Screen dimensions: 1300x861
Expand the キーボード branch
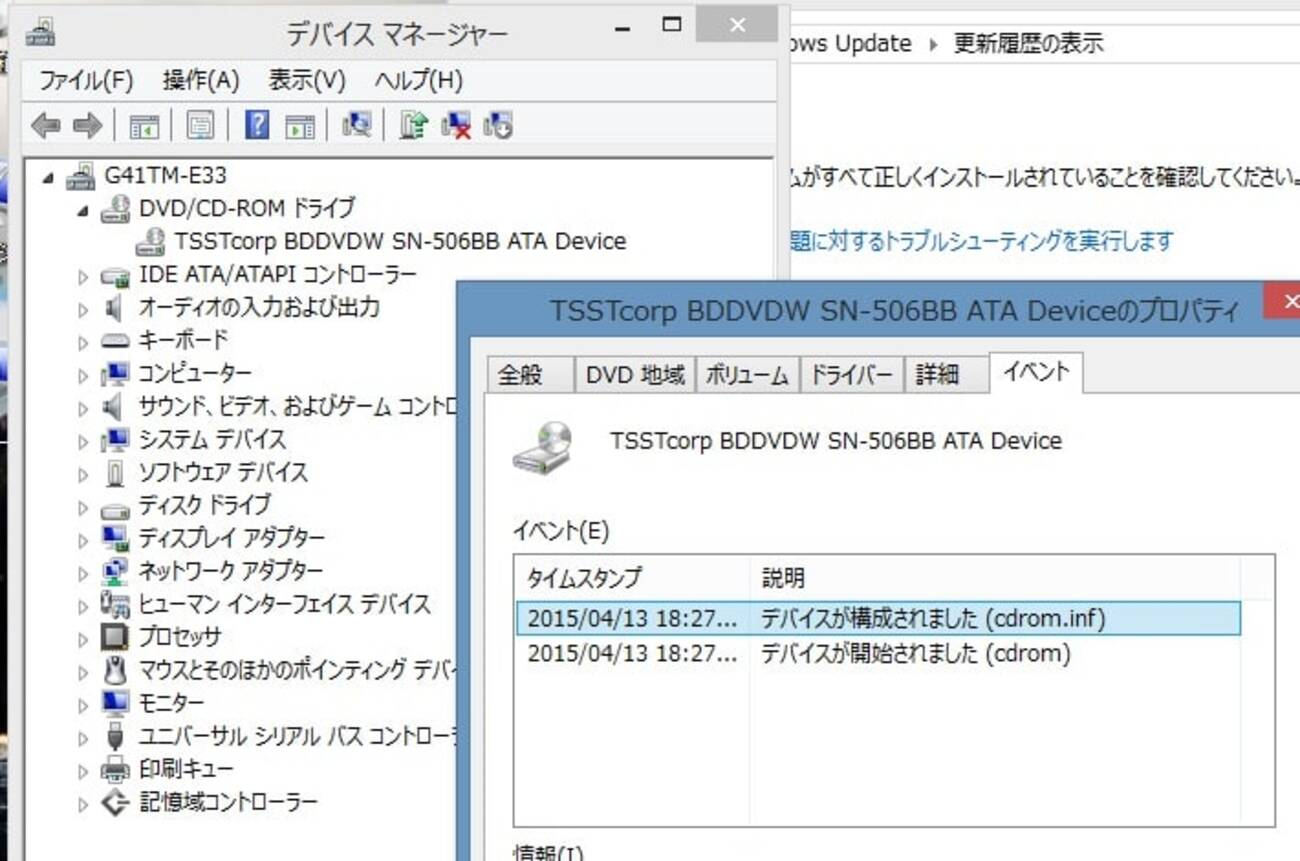(x=83, y=342)
